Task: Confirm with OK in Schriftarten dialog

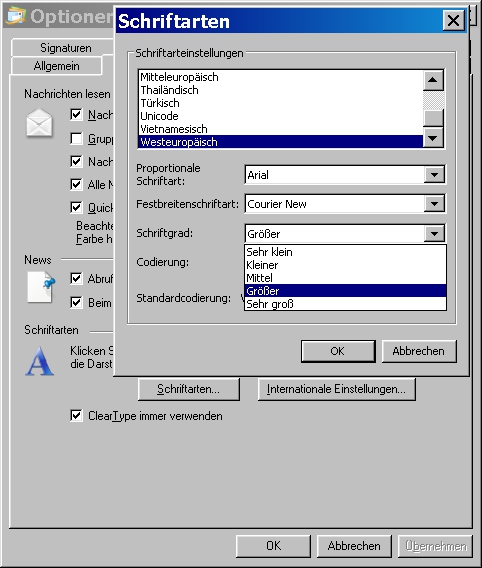Action: click(338, 351)
